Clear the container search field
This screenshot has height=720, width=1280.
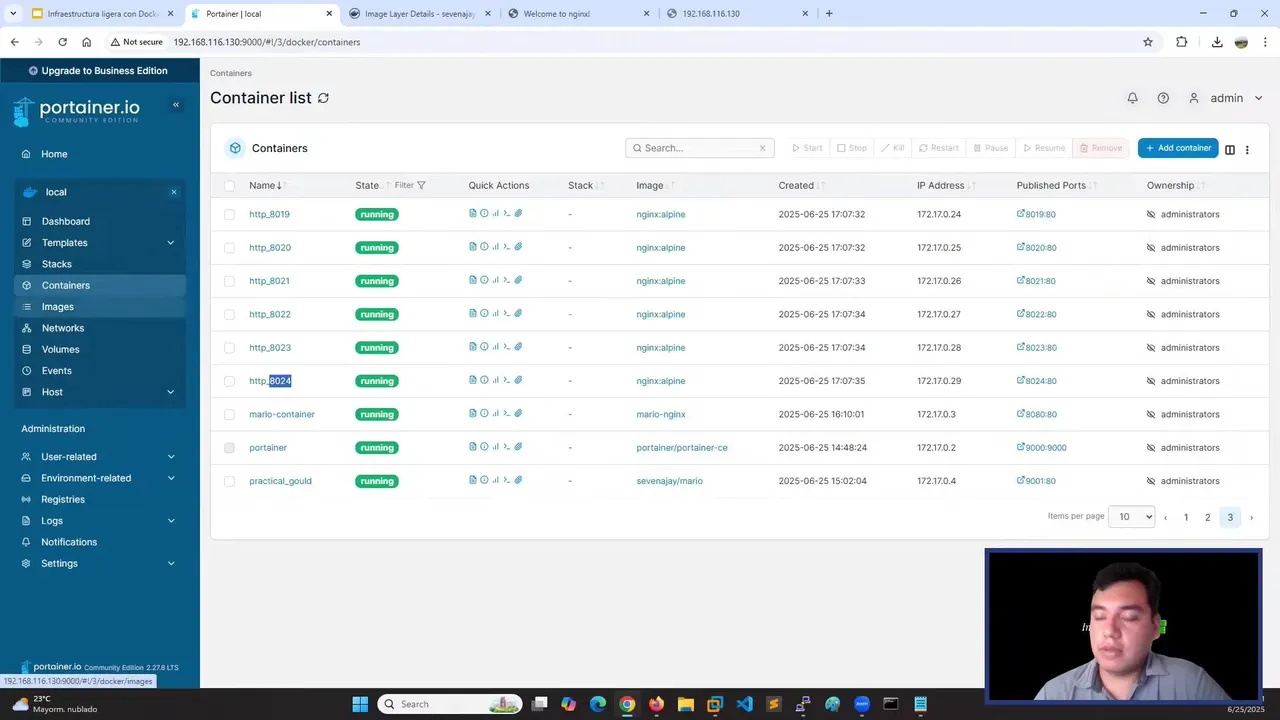pyautogui.click(x=762, y=148)
